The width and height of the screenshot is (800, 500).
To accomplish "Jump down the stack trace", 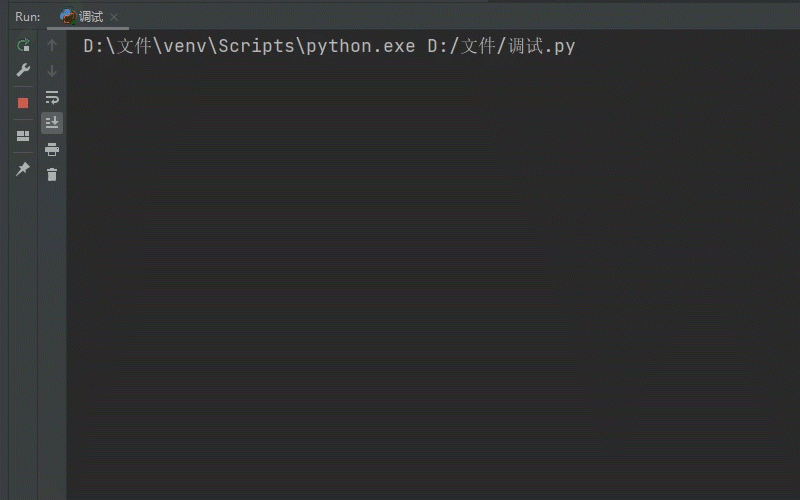I will click(x=52, y=71).
